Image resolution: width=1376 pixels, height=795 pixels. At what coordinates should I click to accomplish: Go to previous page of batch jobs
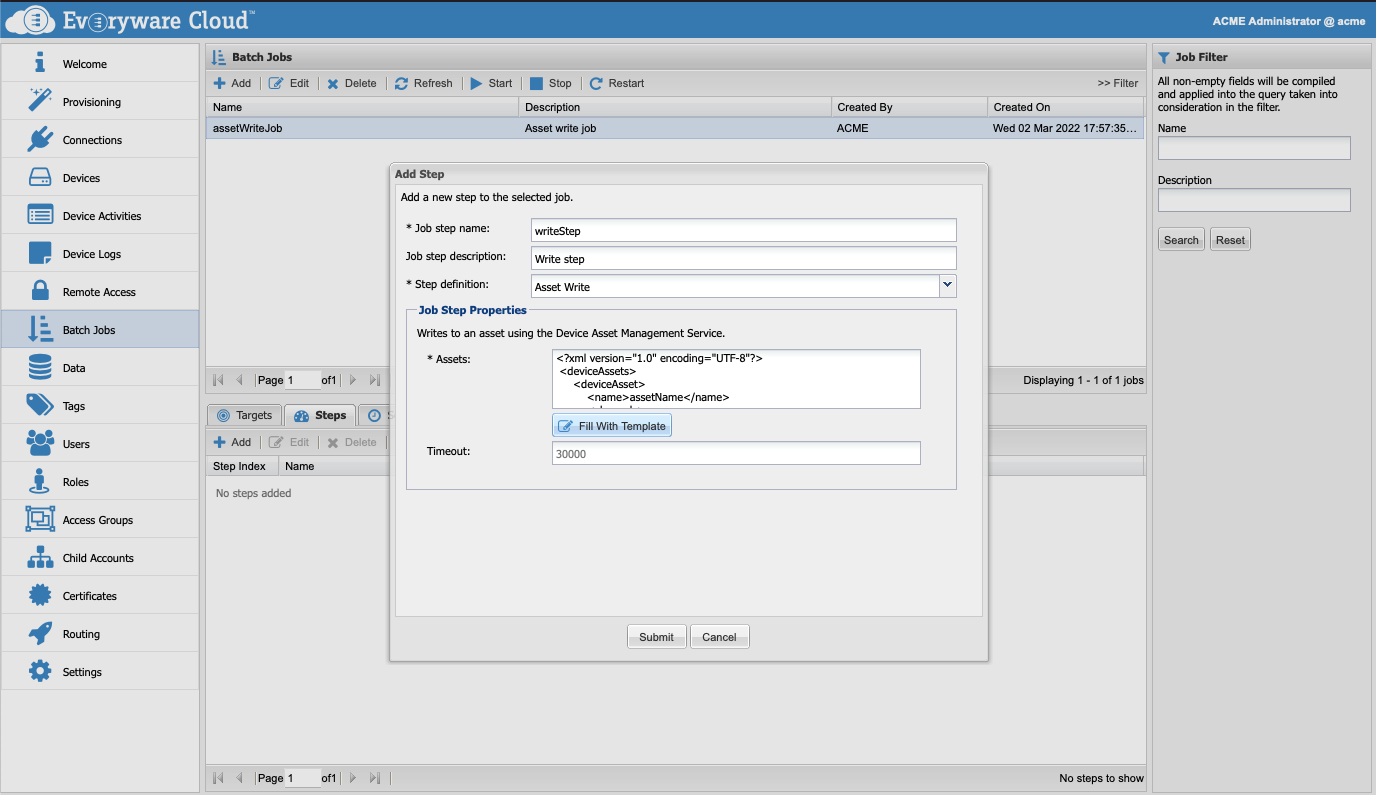point(239,380)
